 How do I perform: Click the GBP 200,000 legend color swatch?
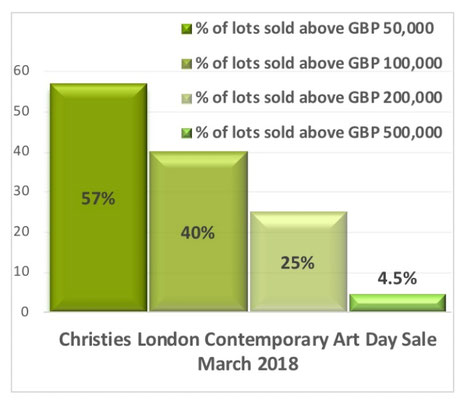click(187, 99)
